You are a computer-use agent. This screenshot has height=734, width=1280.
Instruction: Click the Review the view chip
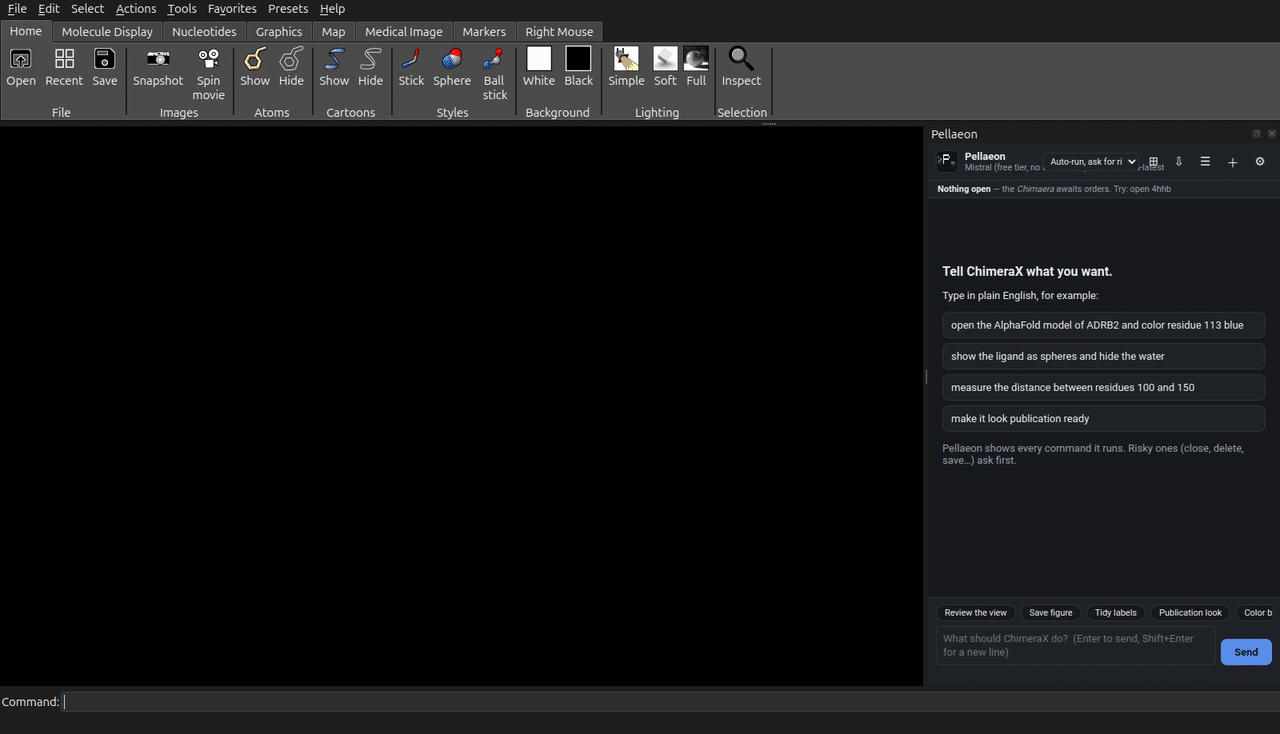(976, 613)
